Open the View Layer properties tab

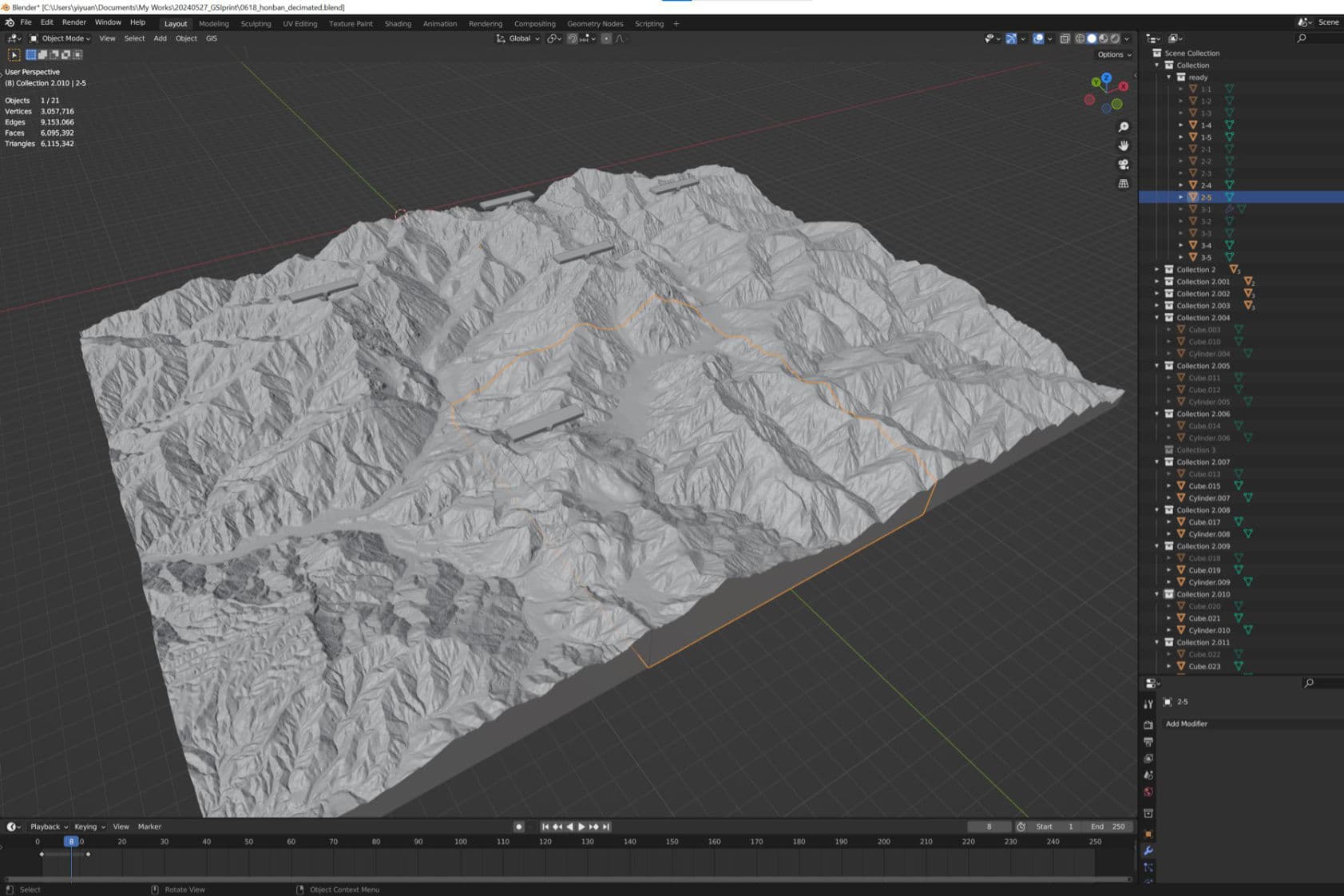[1148, 759]
